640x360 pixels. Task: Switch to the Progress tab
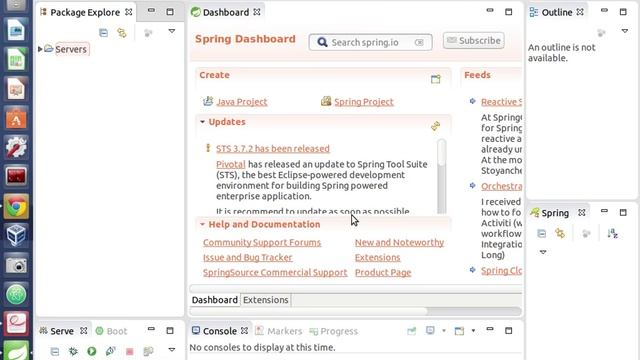tap(333, 331)
